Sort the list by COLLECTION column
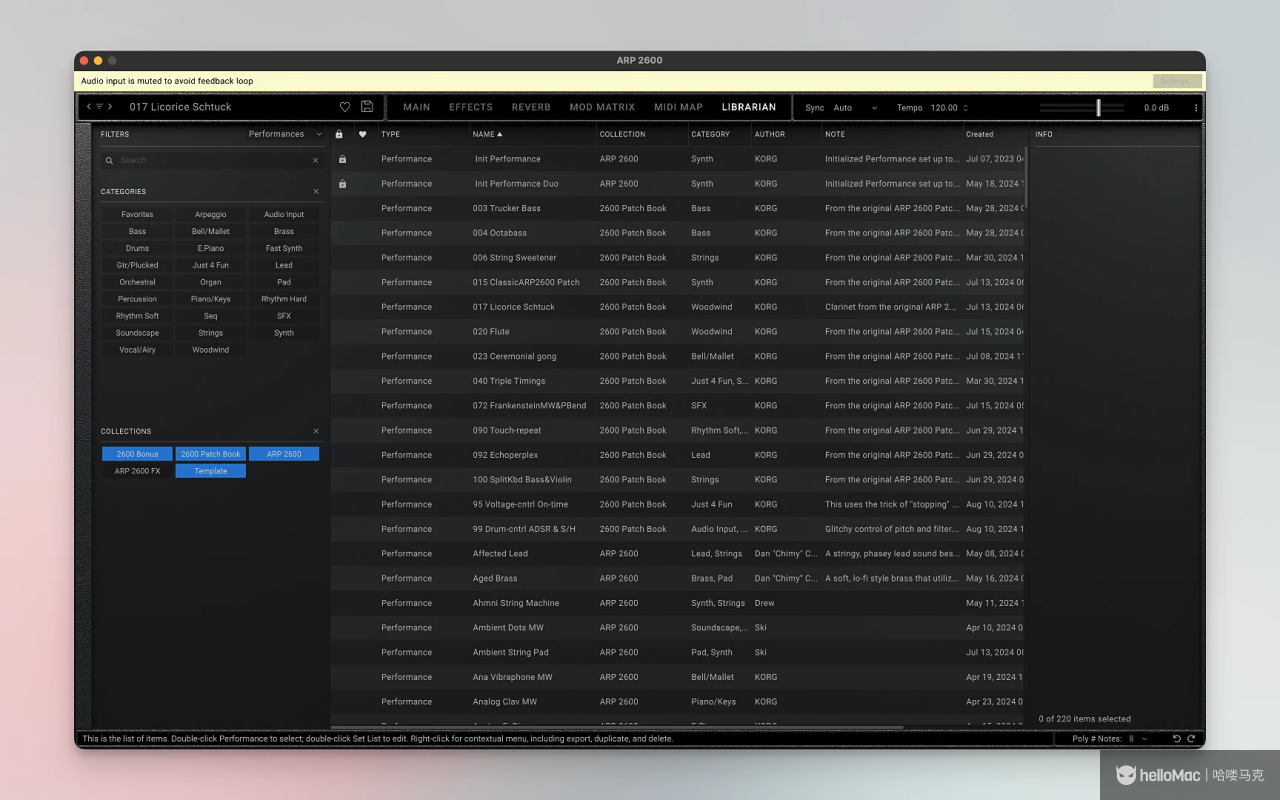 [x=623, y=134]
